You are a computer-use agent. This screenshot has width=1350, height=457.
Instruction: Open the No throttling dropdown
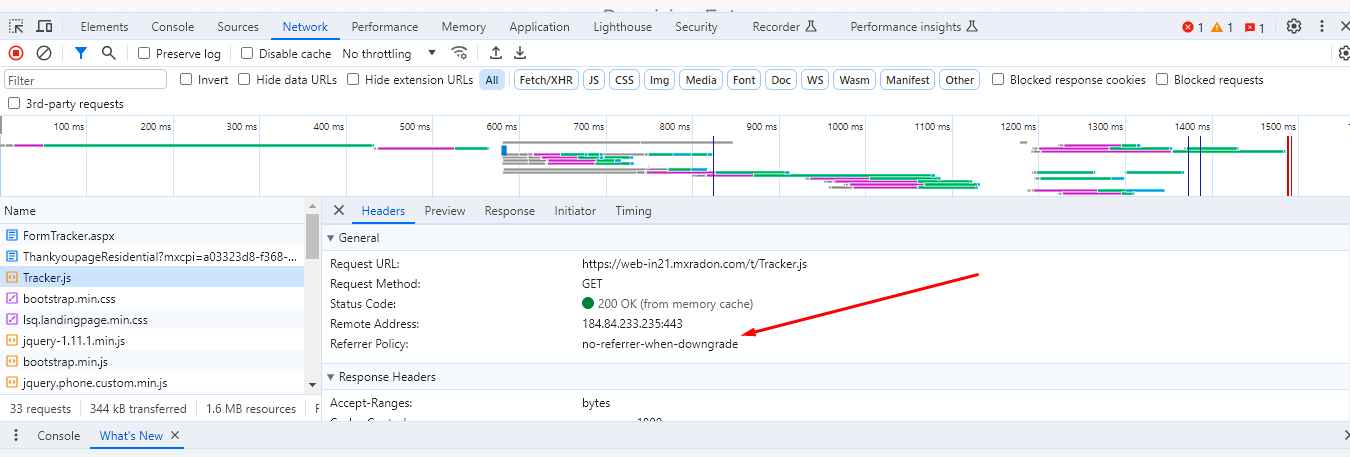tap(390, 54)
